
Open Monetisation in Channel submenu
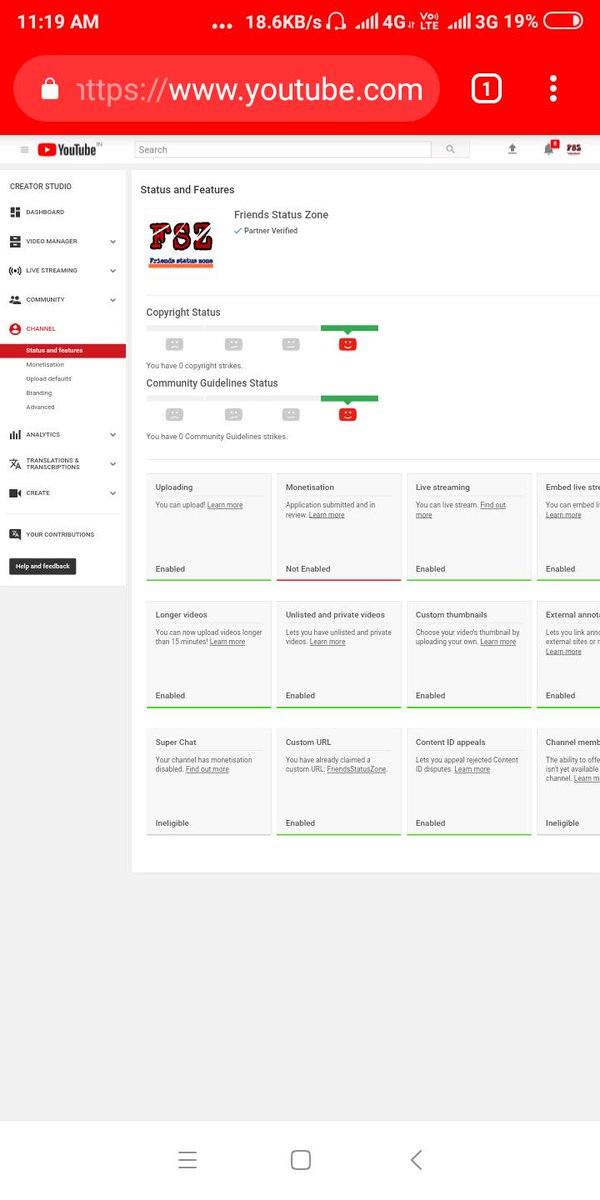coord(45,365)
